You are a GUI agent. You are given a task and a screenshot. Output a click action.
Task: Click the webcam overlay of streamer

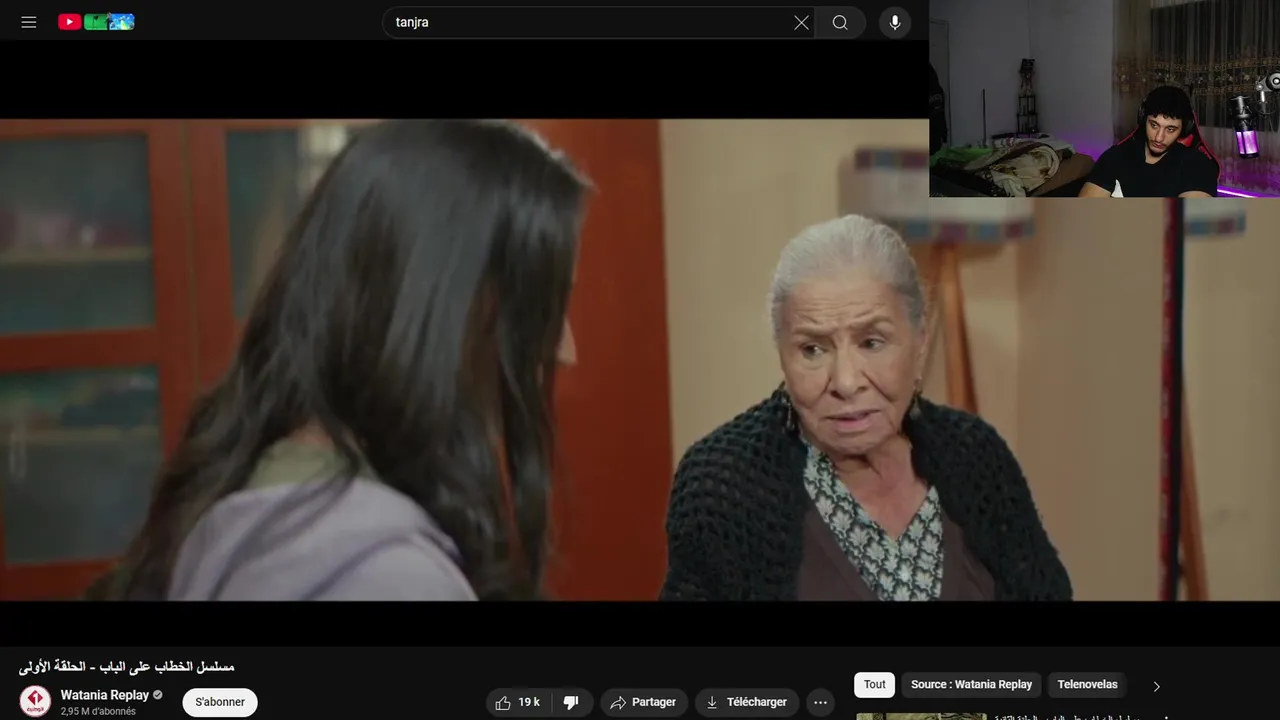tap(1104, 98)
